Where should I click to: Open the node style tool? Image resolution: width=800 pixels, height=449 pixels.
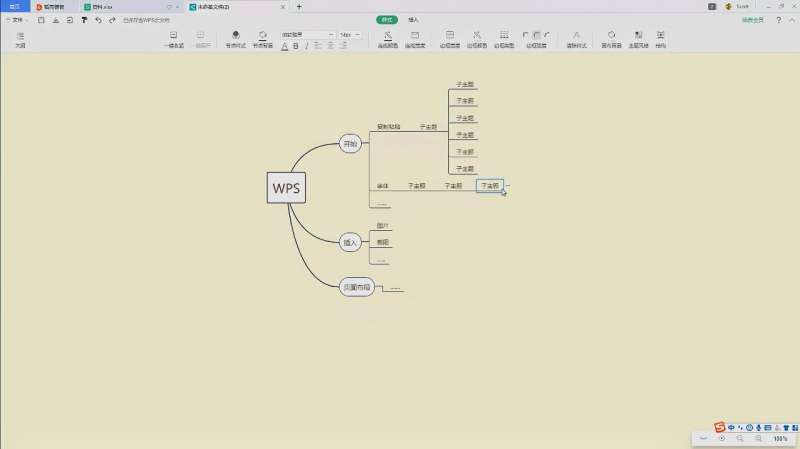click(x=236, y=39)
